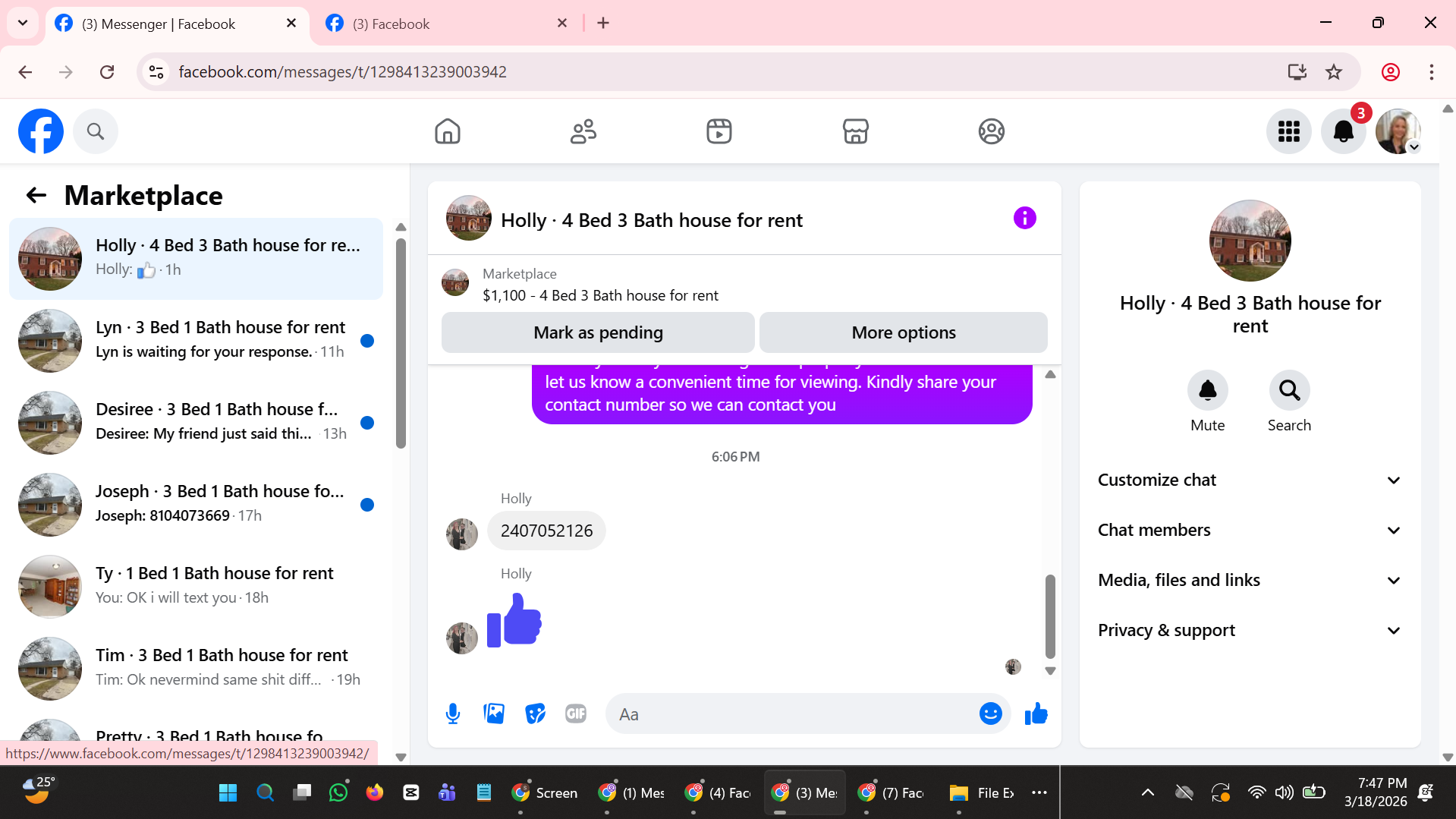Click the address bar URL
Viewport: 1456px width, 819px height.
click(342, 71)
